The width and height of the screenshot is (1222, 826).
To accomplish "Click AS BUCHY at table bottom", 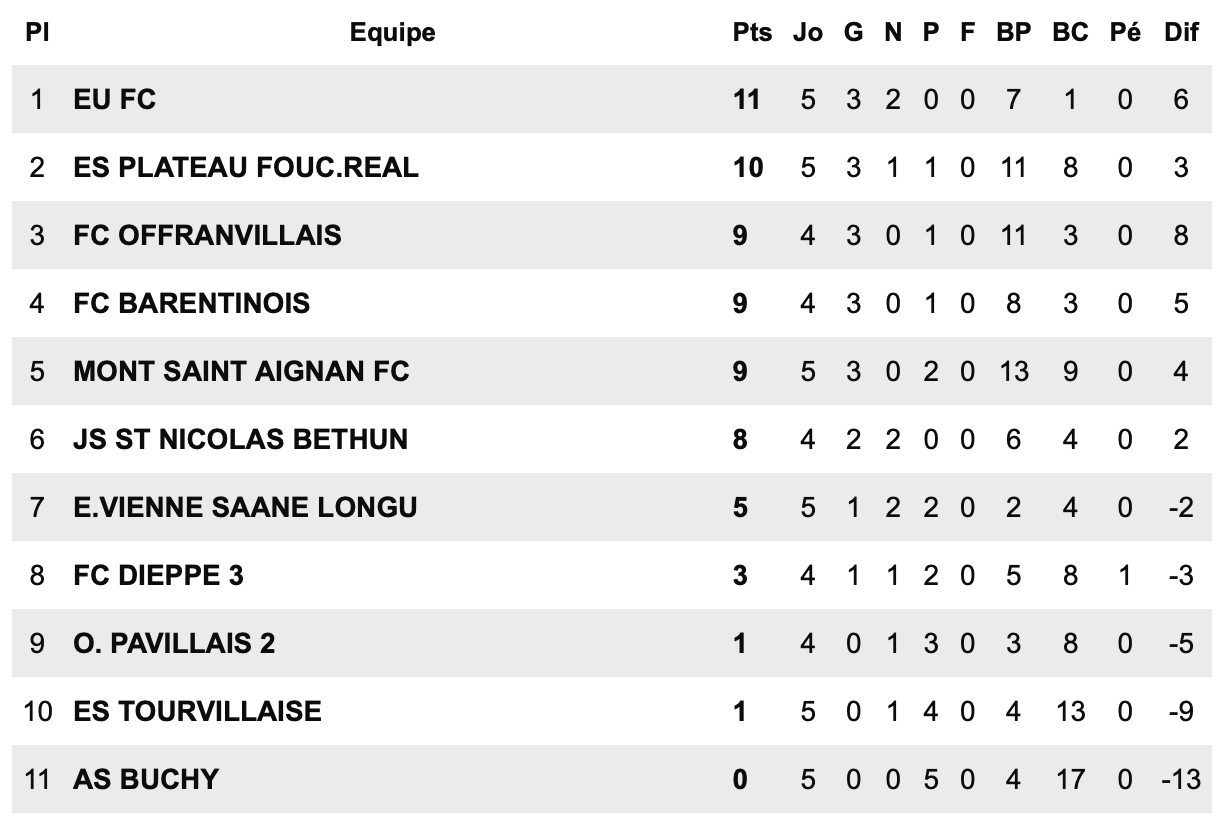I will pyautogui.click(x=145, y=779).
